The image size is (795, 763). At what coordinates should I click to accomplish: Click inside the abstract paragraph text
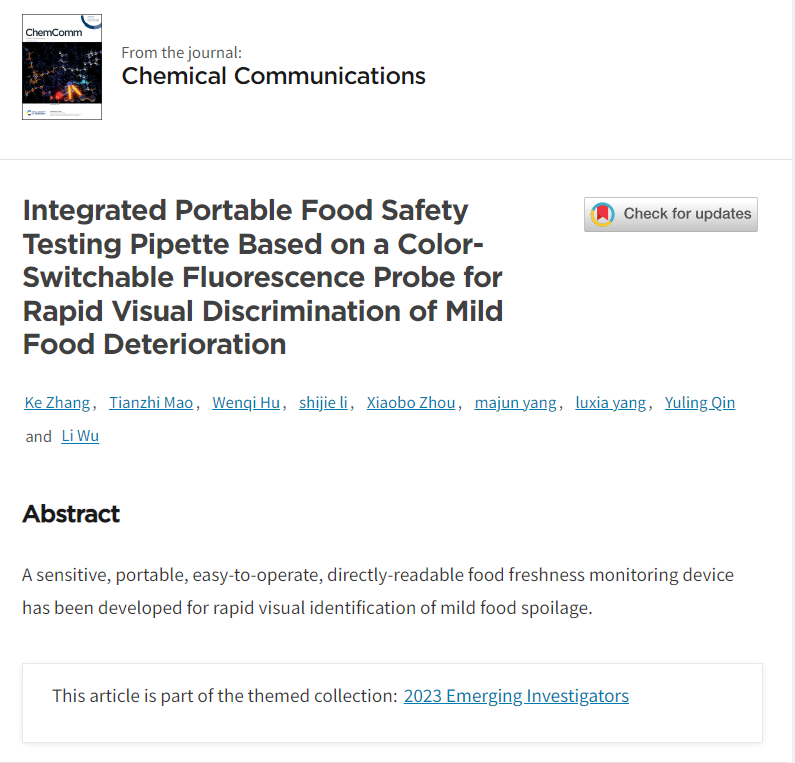coord(377,591)
